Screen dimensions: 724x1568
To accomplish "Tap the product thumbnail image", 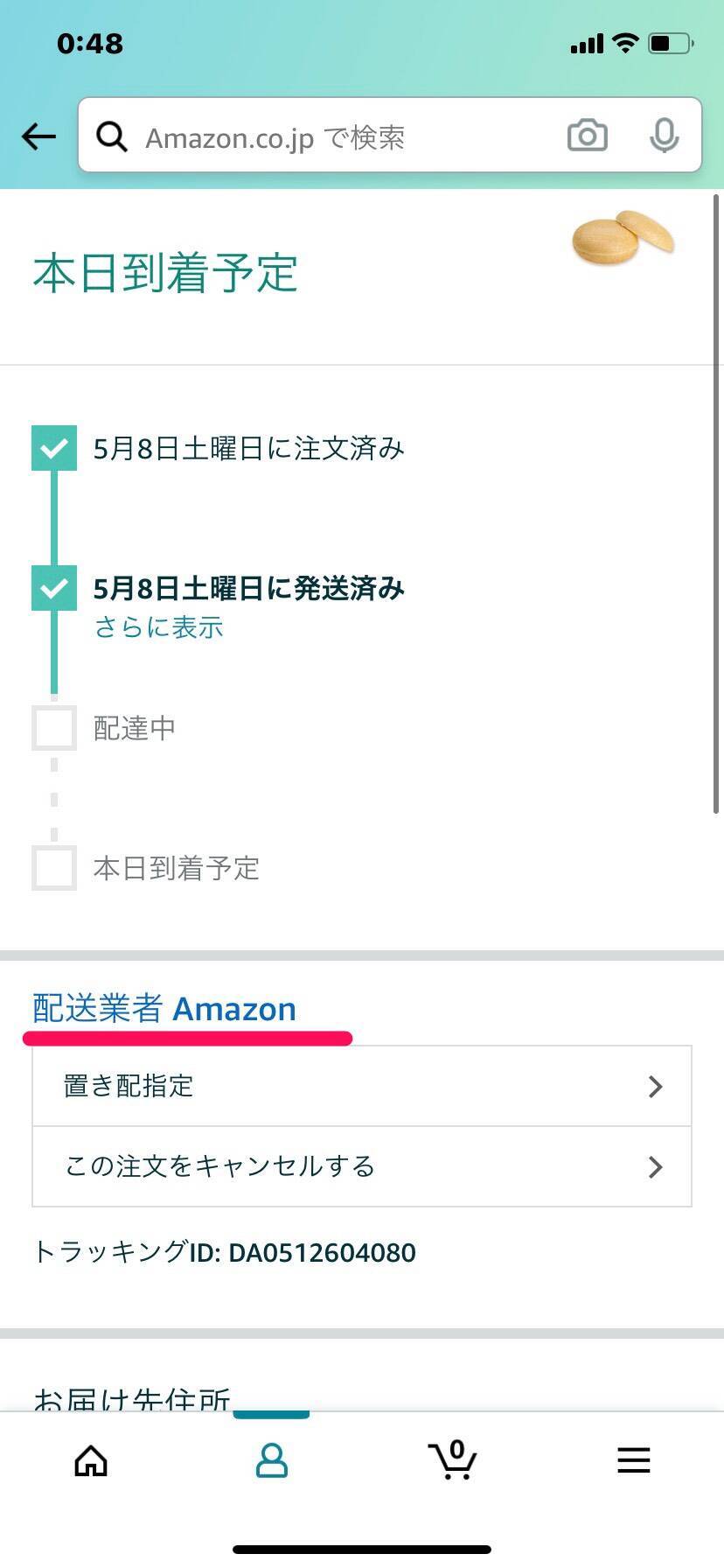I will pyautogui.click(x=623, y=237).
